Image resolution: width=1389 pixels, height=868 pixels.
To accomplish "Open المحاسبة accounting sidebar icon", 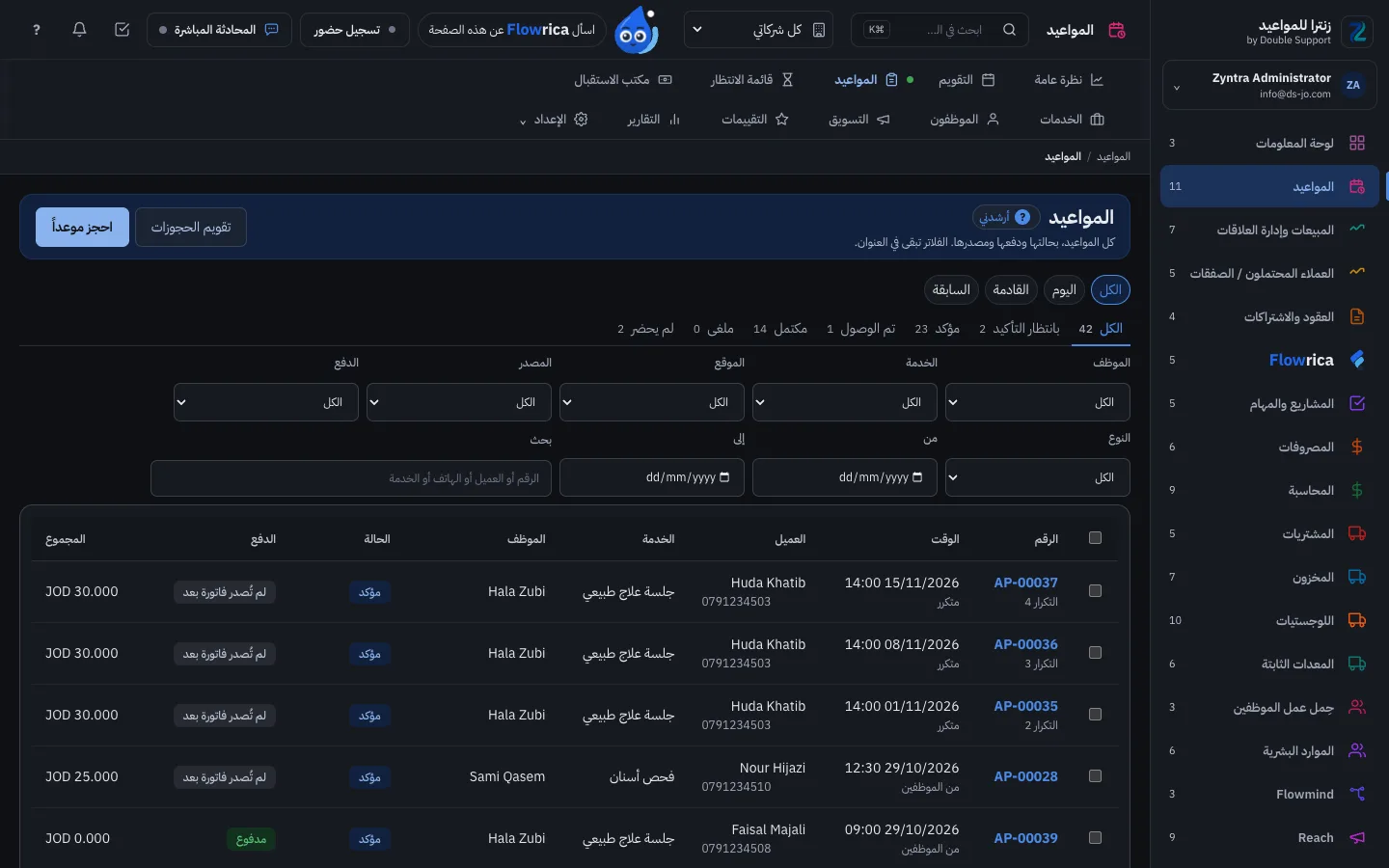I will point(1357,490).
